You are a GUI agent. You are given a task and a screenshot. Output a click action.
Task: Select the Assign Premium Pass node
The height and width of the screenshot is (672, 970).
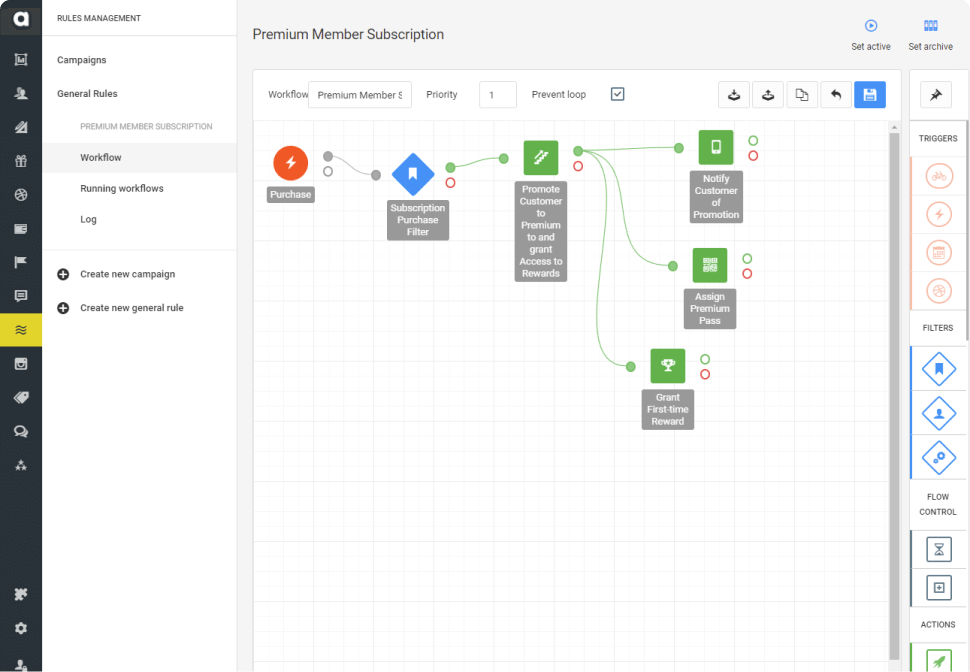[x=710, y=265]
